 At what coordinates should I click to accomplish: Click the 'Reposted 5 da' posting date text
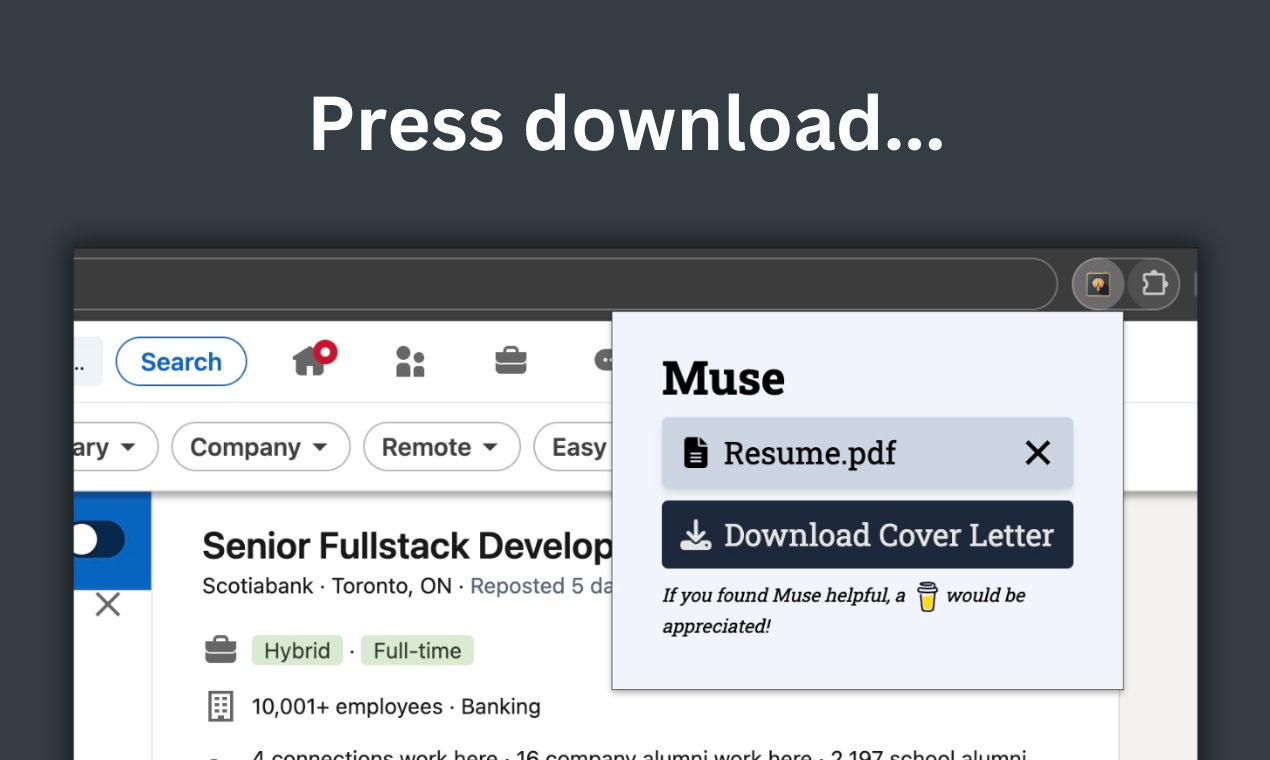pos(541,586)
